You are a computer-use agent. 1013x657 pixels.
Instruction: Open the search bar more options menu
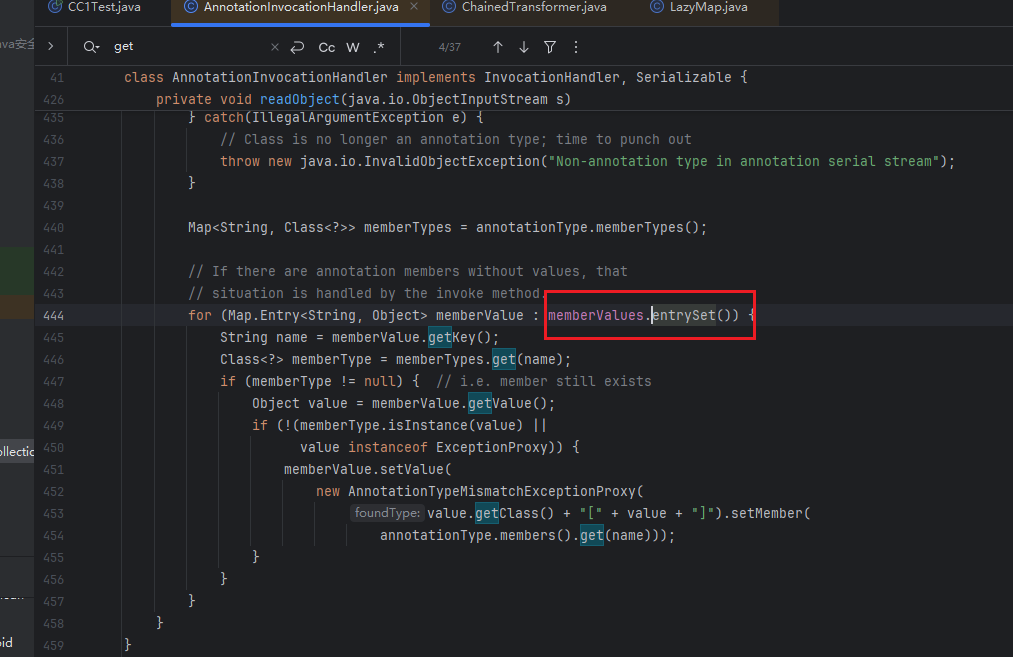click(x=575, y=47)
